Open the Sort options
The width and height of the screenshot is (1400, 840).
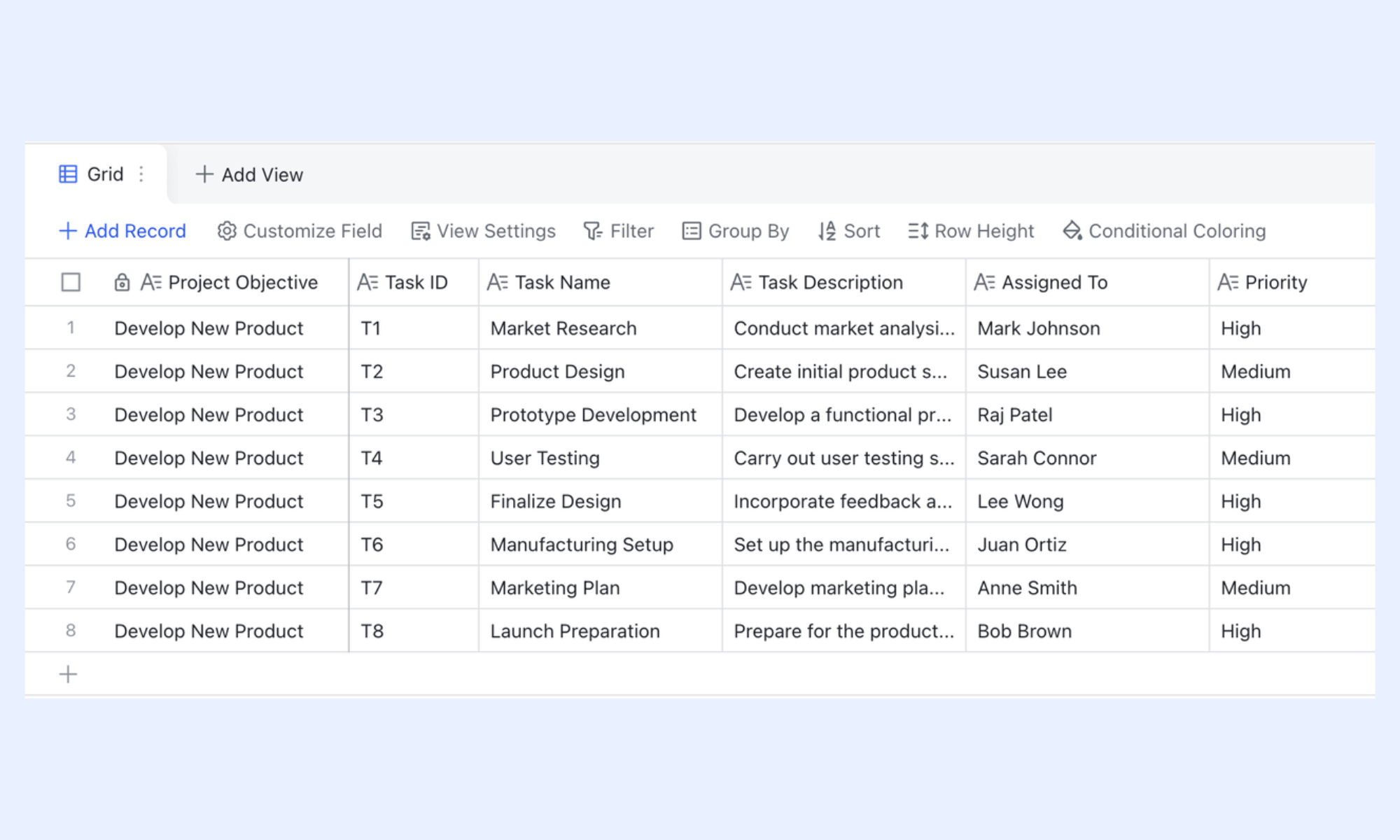(849, 231)
